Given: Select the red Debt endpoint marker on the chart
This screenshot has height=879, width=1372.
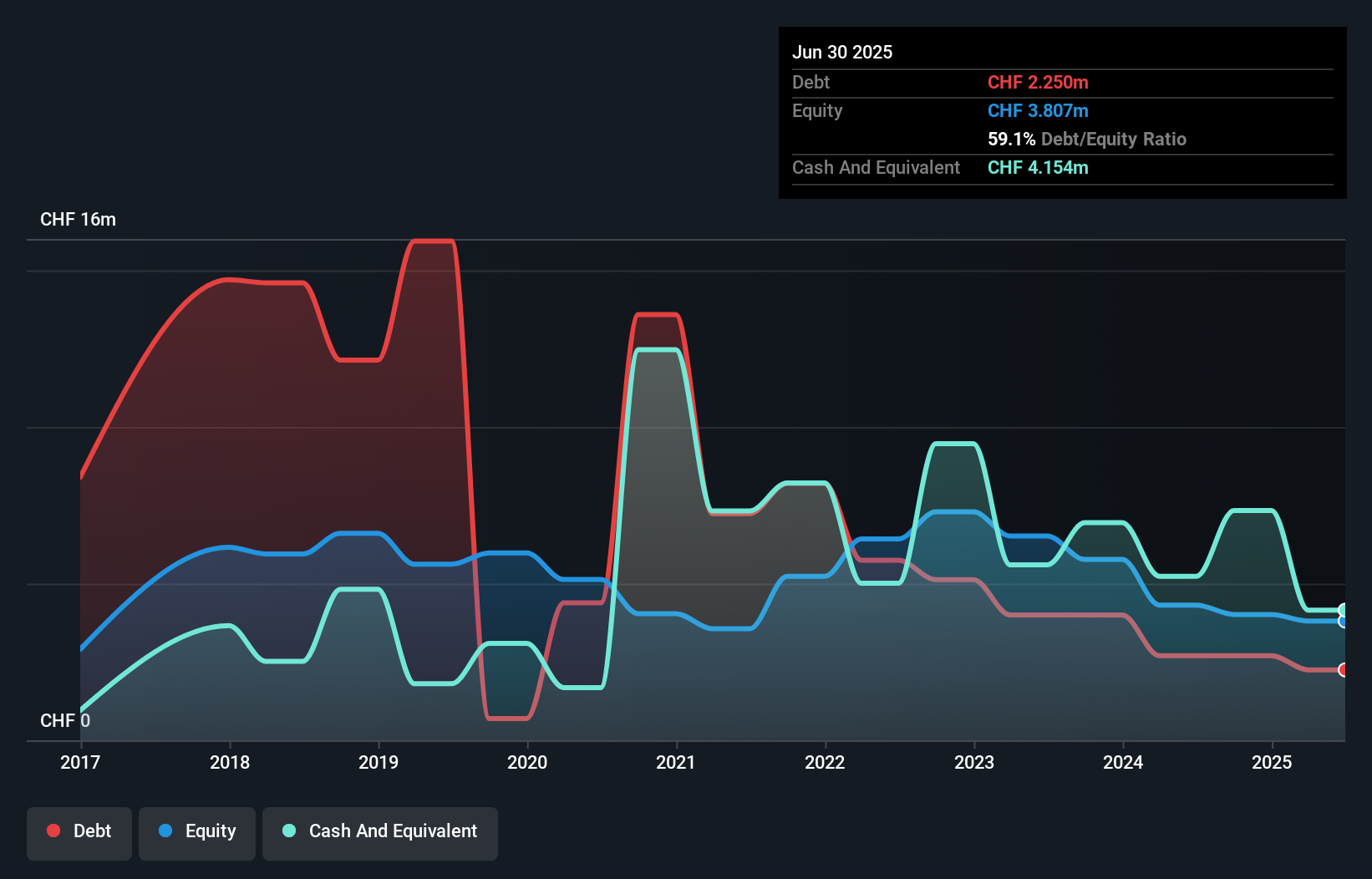Looking at the screenshot, I should point(1344,669).
